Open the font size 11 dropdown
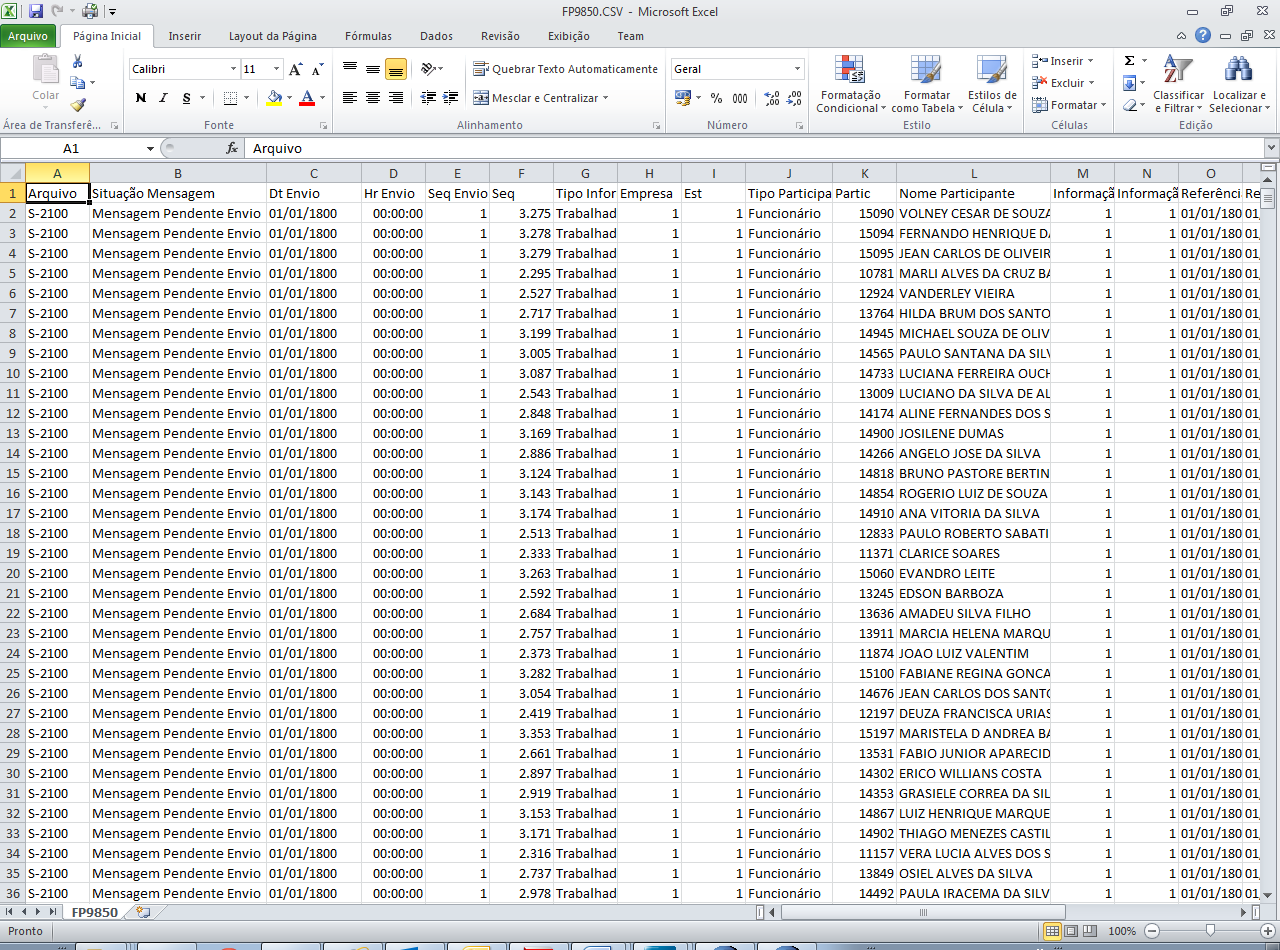Screen dimensions: 1280x950 pos(278,69)
